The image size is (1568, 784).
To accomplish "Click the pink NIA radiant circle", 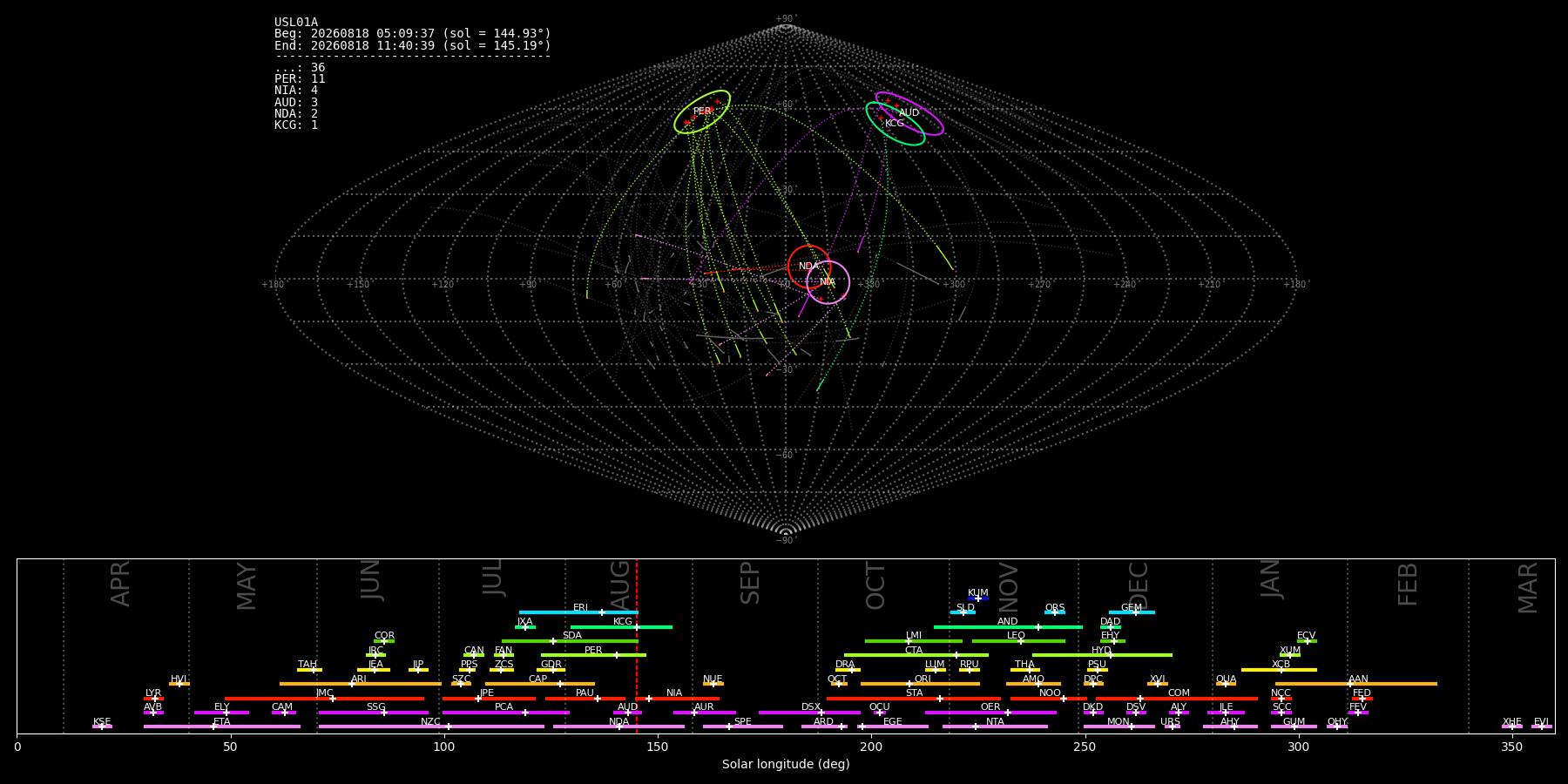I will coord(828,282).
